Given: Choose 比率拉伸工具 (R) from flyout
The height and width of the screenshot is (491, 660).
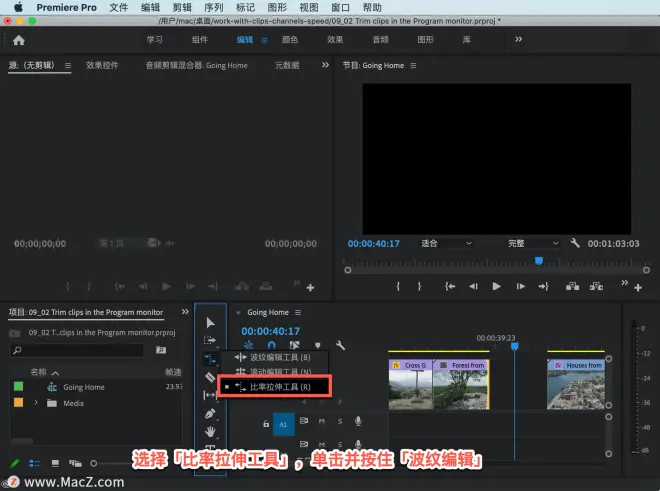Looking at the screenshot, I should pyautogui.click(x=274, y=387).
